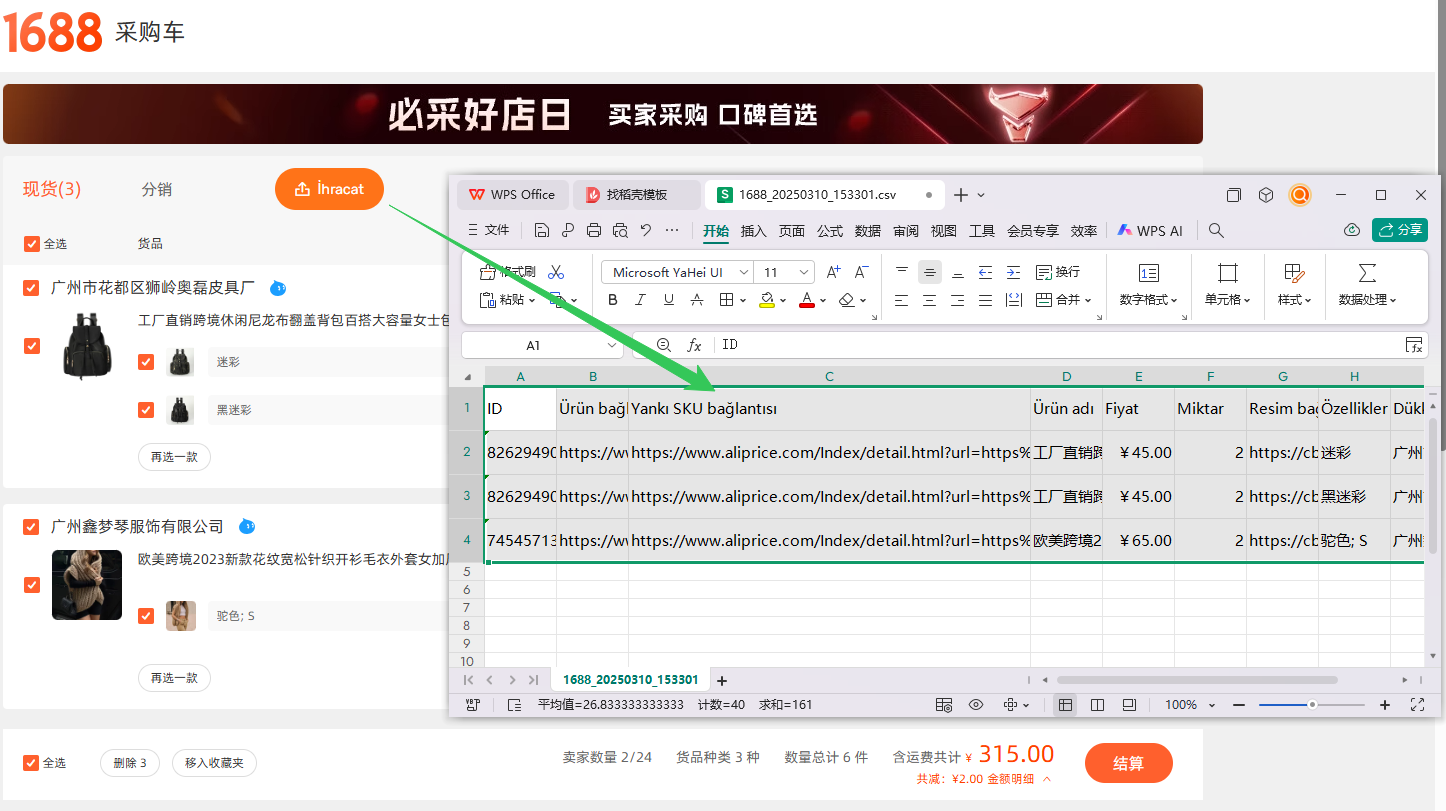Toggle checkbox for 广州鑫梦琴服饰有限公司 shop
The height and width of the screenshot is (811, 1446).
(x=32, y=527)
